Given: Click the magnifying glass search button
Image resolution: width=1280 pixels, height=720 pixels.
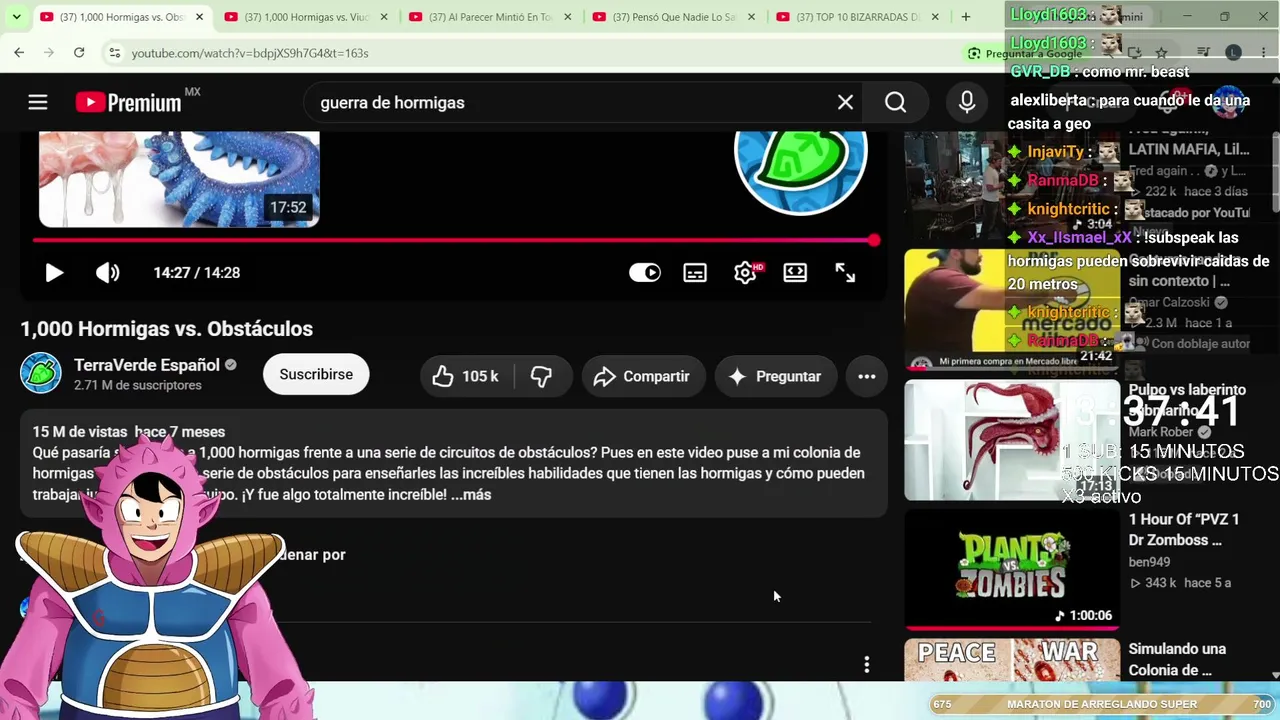Looking at the screenshot, I should click(x=895, y=102).
